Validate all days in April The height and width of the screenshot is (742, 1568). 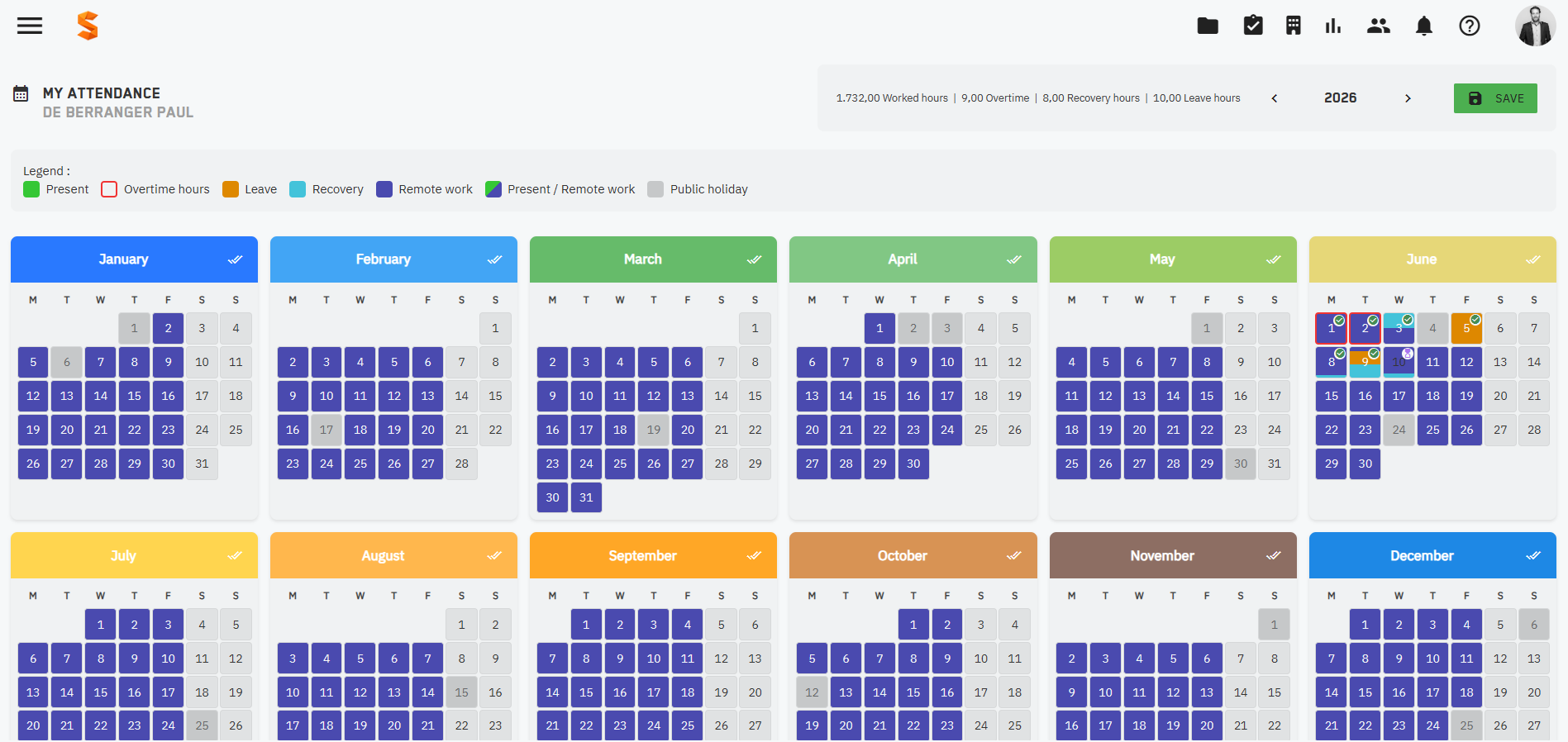(x=1013, y=259)
